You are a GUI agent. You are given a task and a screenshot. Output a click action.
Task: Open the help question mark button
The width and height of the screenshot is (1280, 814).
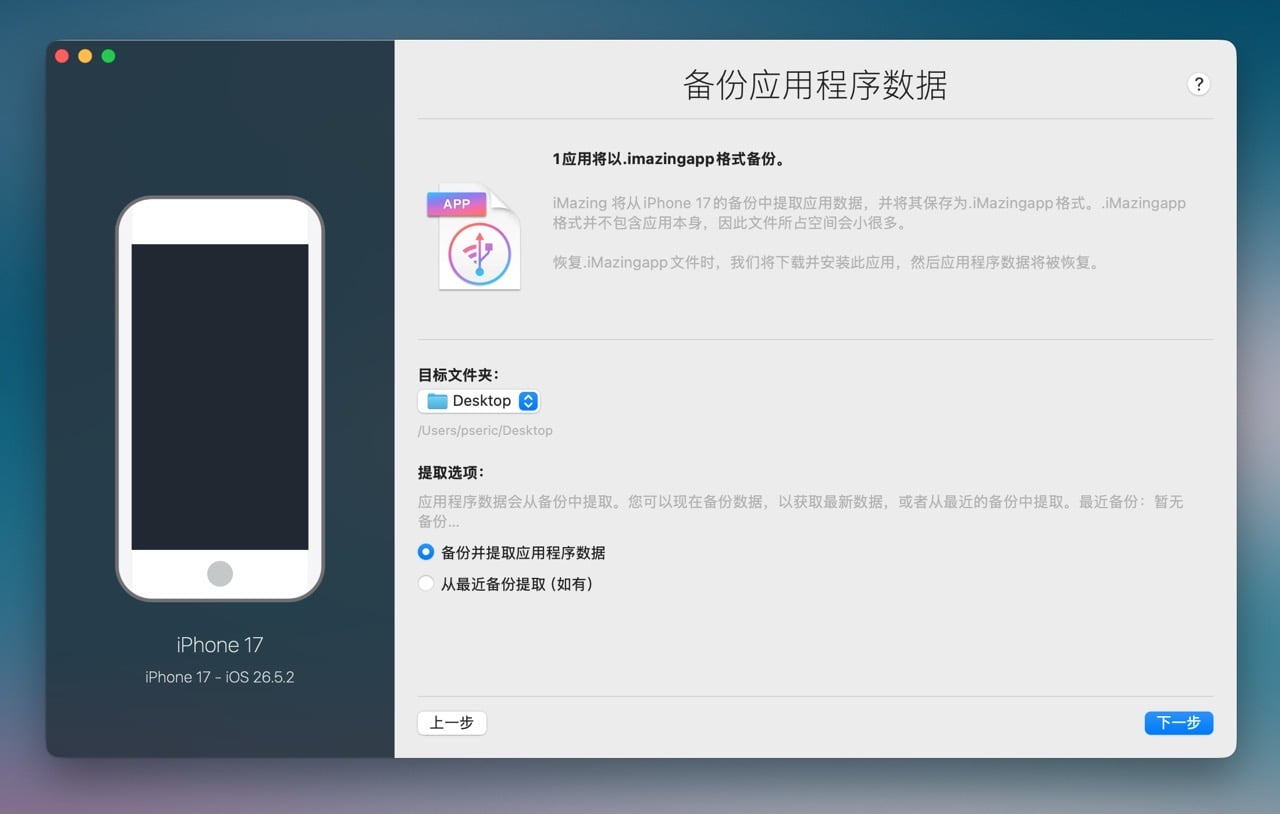tap(1199, 85)
